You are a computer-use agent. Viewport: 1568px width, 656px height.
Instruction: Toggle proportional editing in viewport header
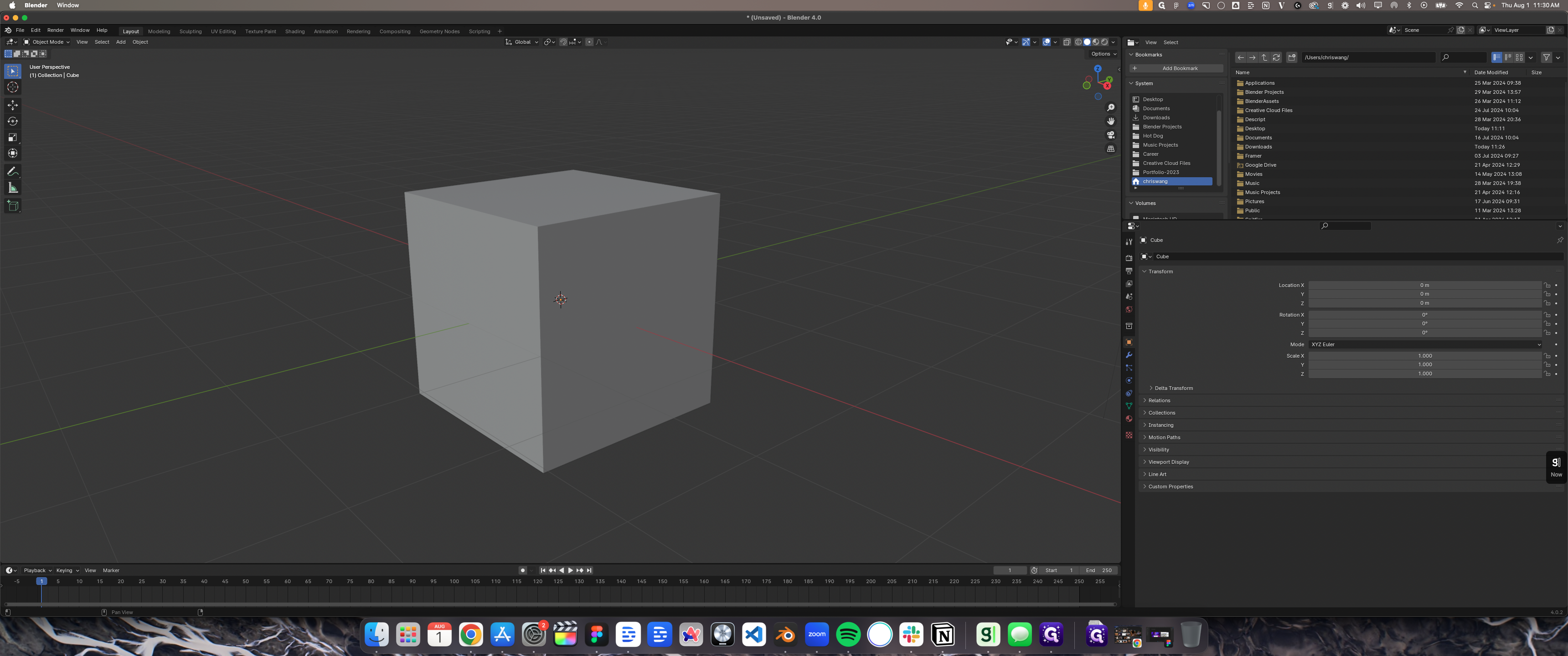coord(589,42)
